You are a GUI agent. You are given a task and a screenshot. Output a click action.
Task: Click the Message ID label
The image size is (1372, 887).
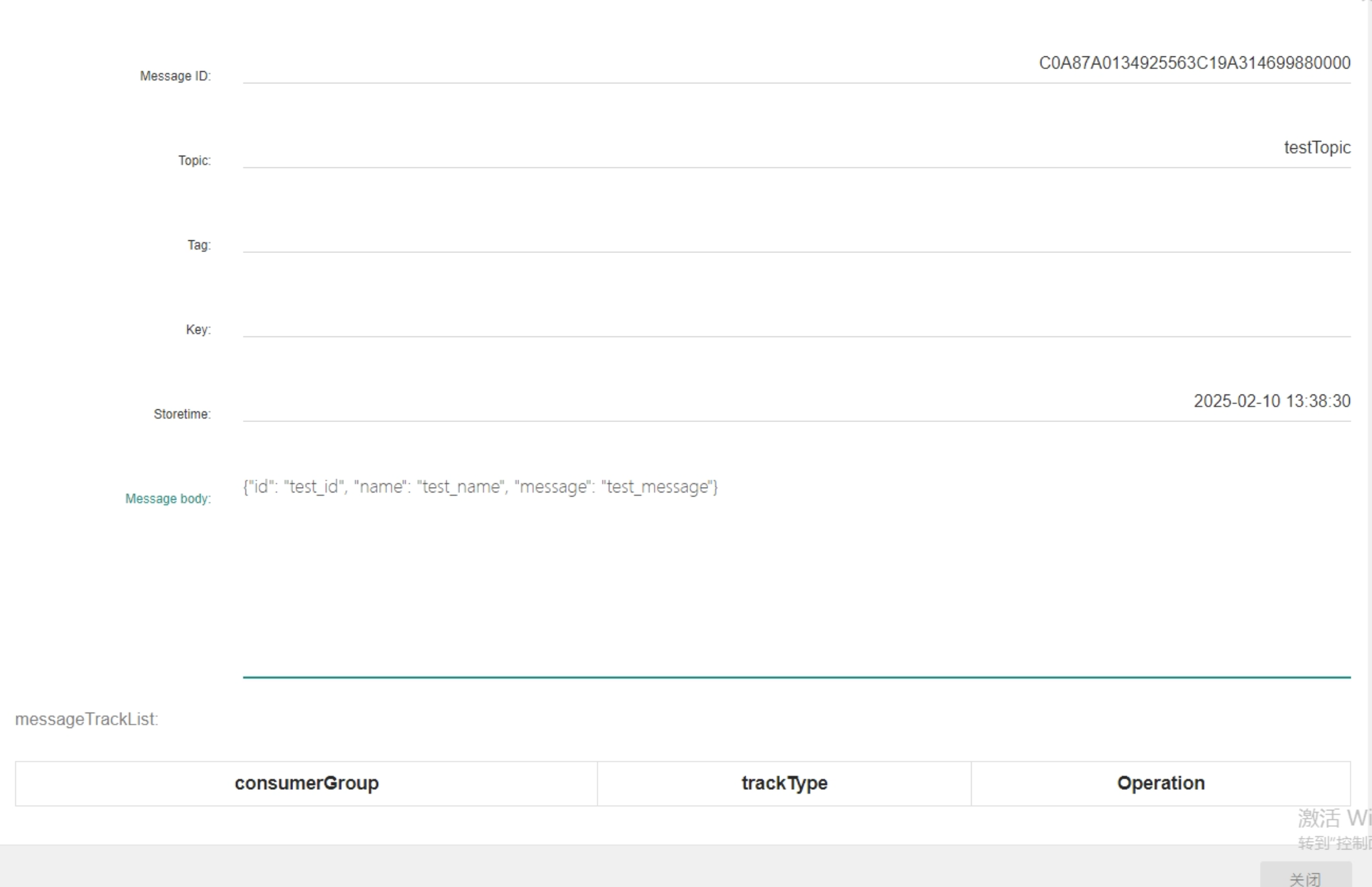tap(175, 76)
